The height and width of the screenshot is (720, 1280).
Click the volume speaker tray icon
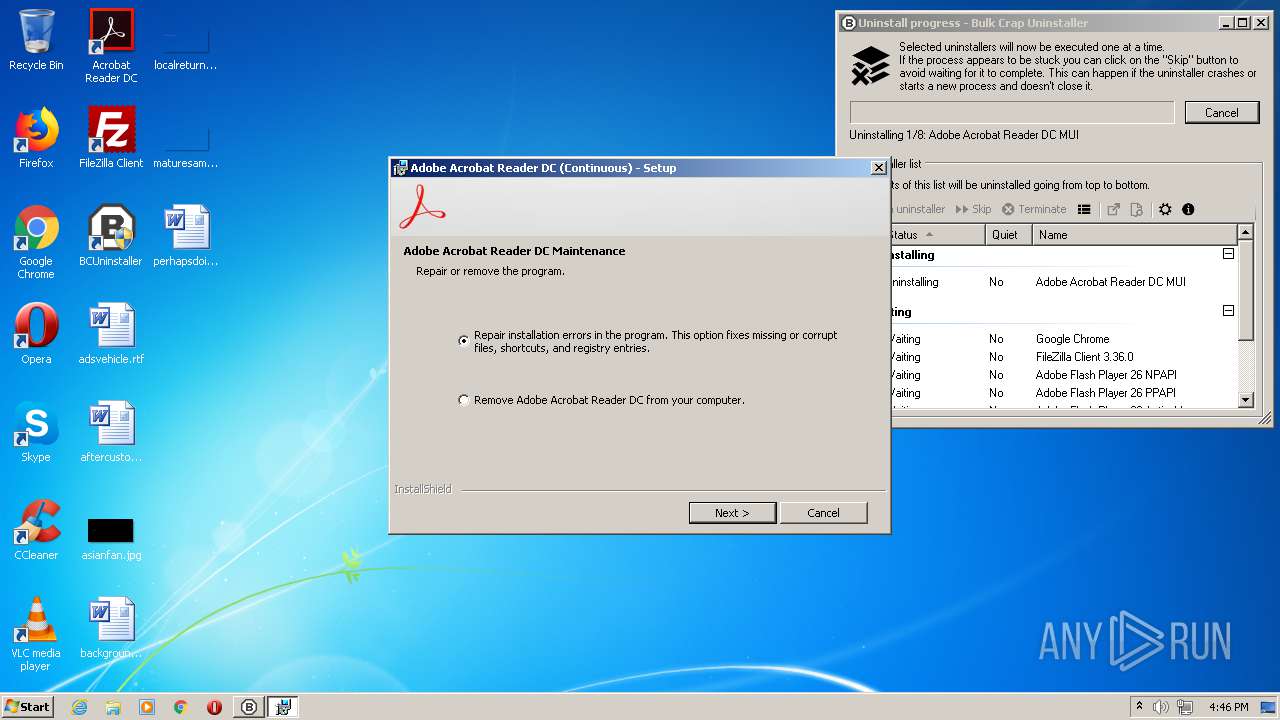click(1160, 707)
